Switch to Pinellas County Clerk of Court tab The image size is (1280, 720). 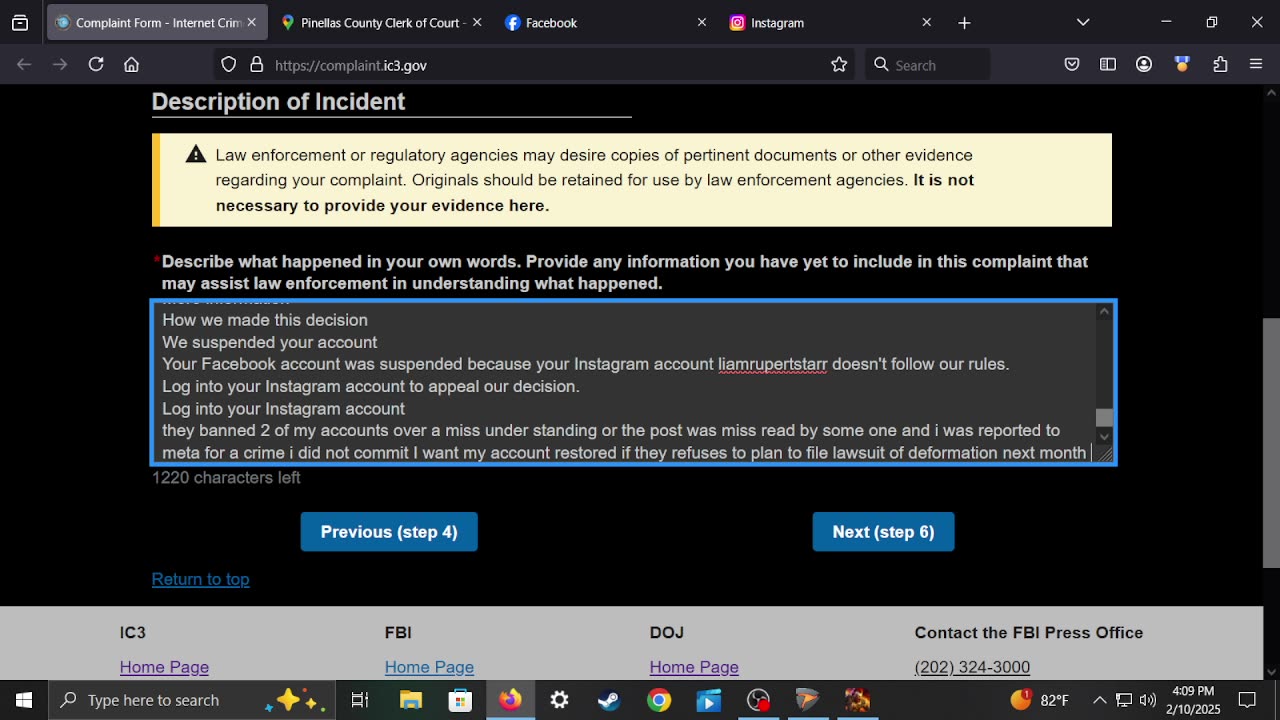click(x=381, y=22)
